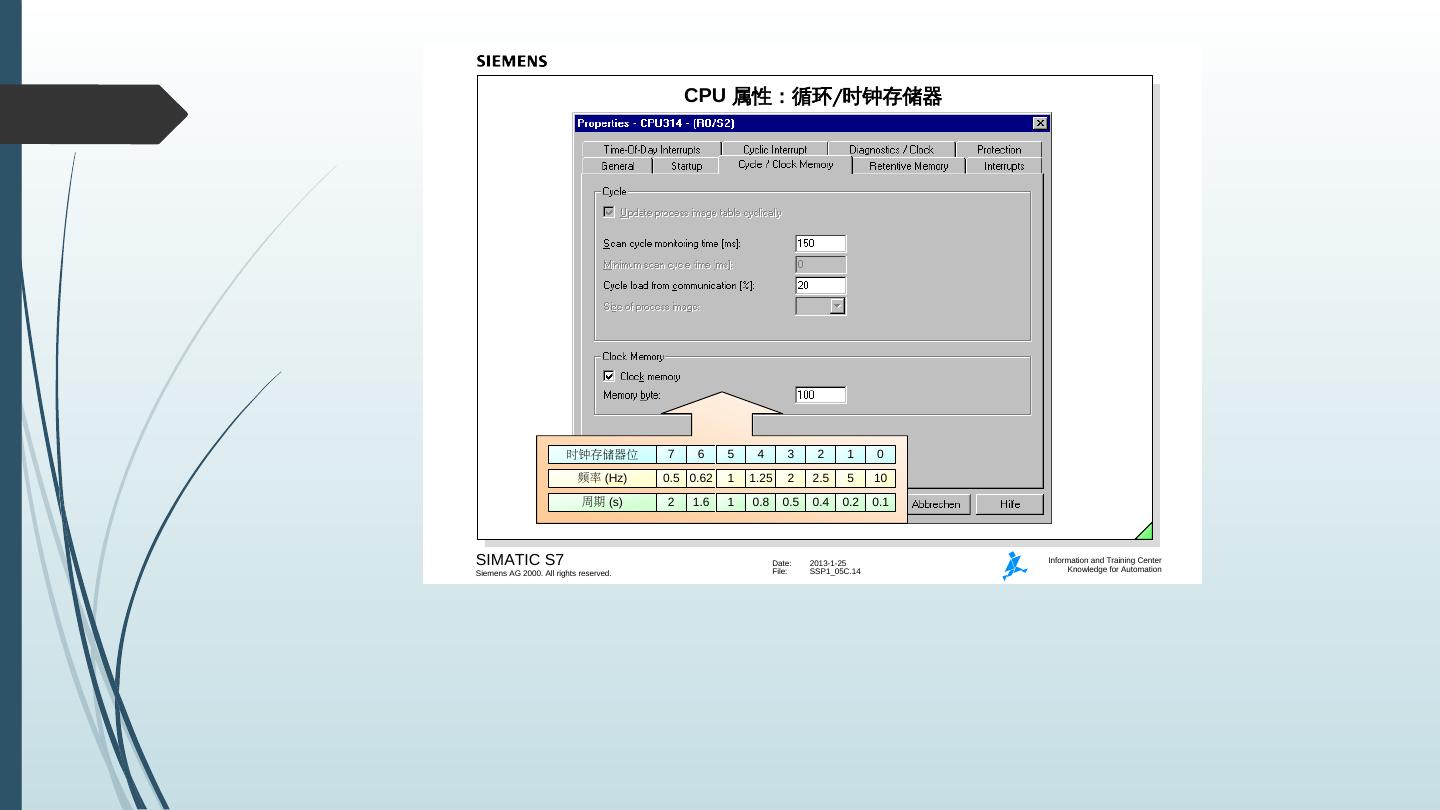This screenshot has width=1440, height=810.
Task: Click the 0.8 period cell
Action: point(761,502)
